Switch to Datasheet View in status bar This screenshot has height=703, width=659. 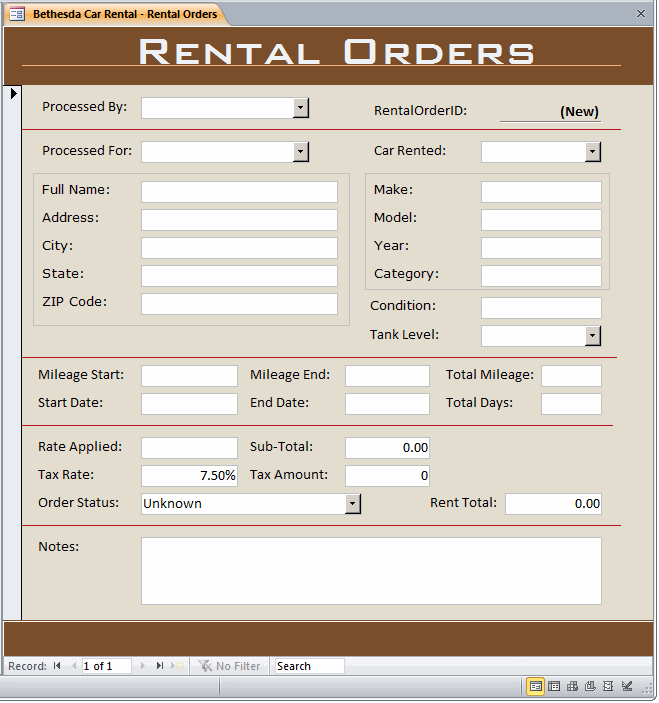click(x=554, y=686)
